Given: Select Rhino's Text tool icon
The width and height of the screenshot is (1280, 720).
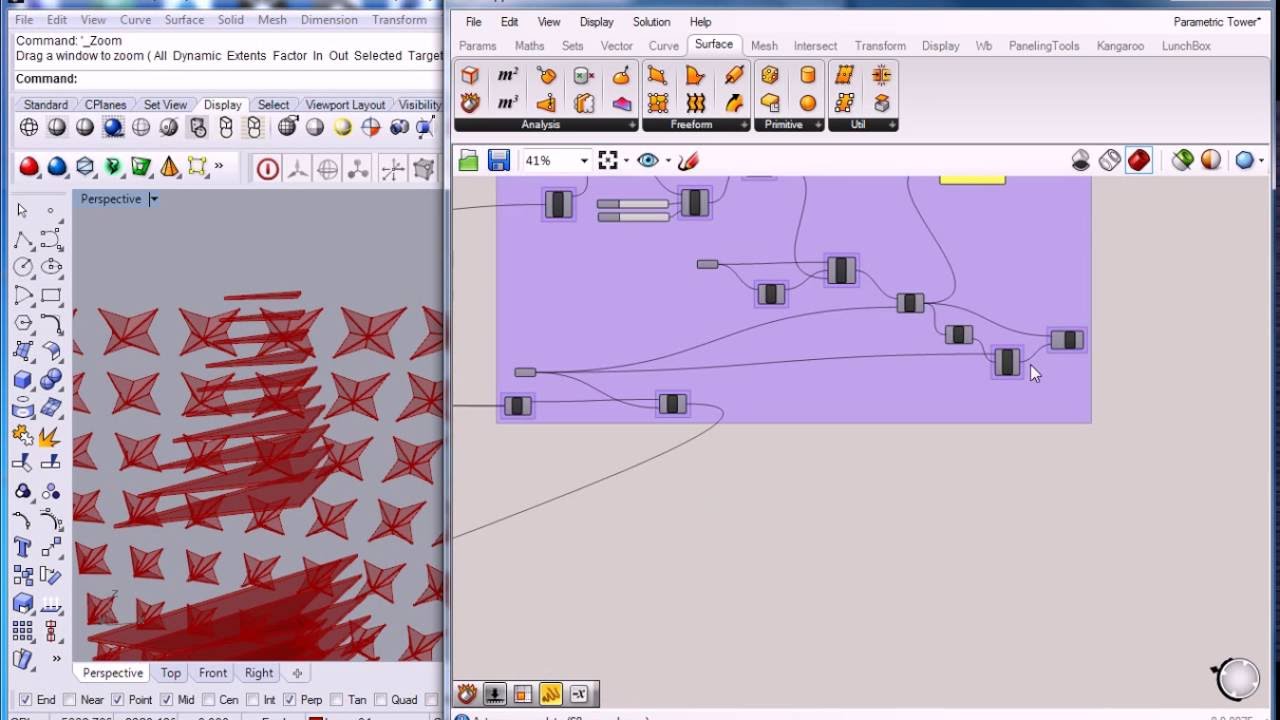Looking at the screenshot, I should click(23, 547).
